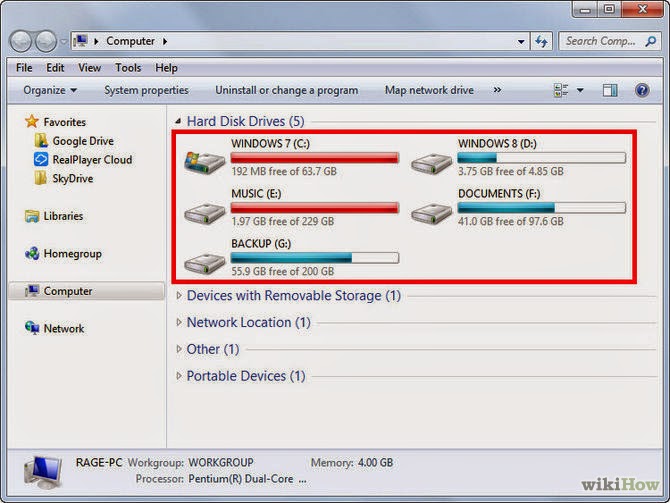Click the Network icon in sidebar
The image size is (670, 503).
tap(32, 328)
